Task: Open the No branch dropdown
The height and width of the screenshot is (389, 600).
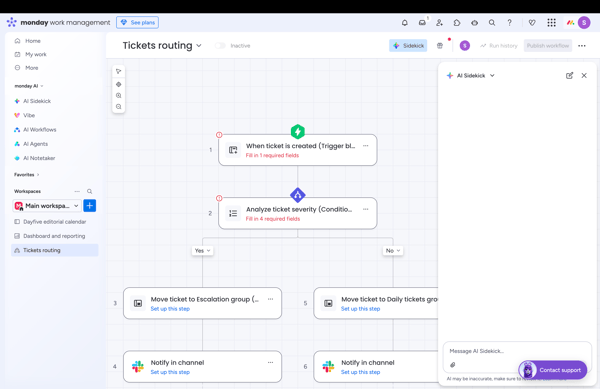Action: point(393,251)
